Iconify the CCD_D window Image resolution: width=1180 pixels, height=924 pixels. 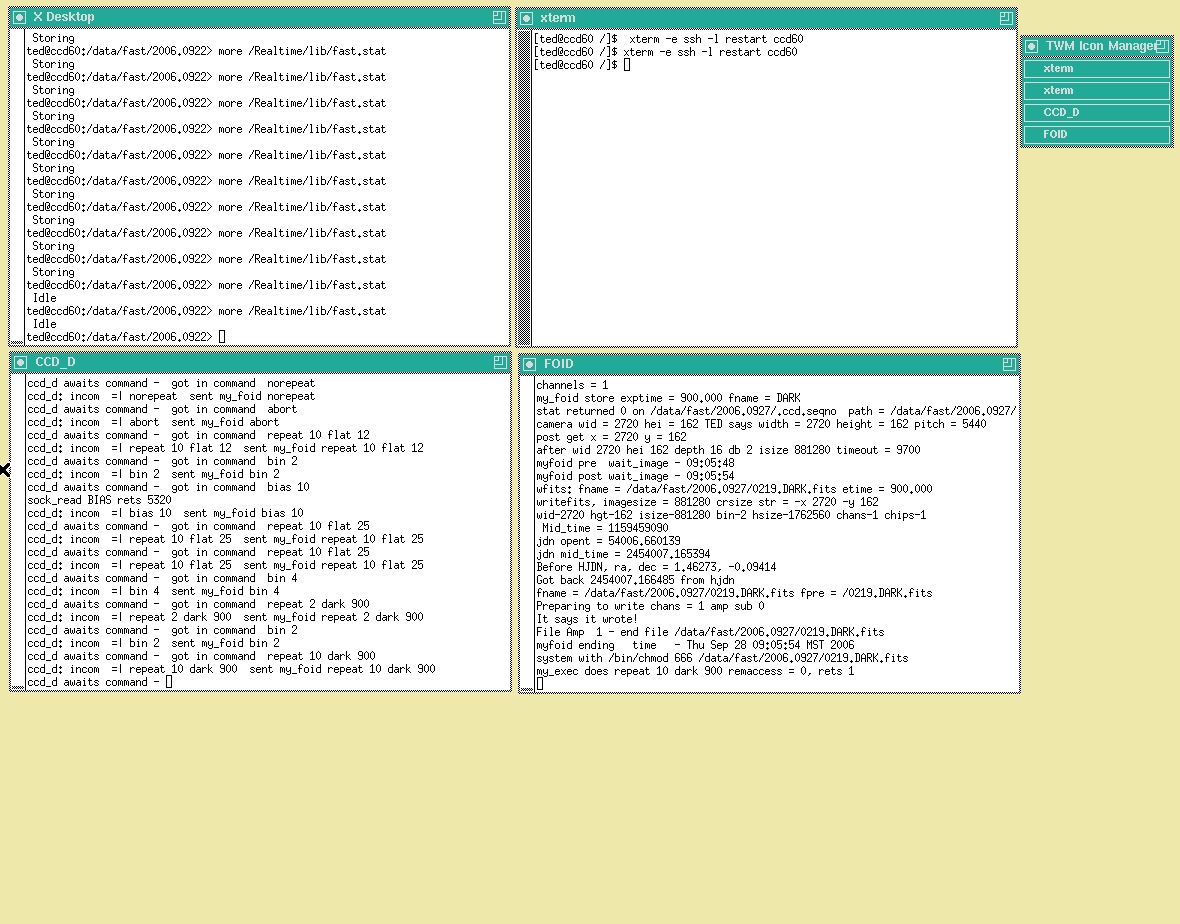coord(19,362)
